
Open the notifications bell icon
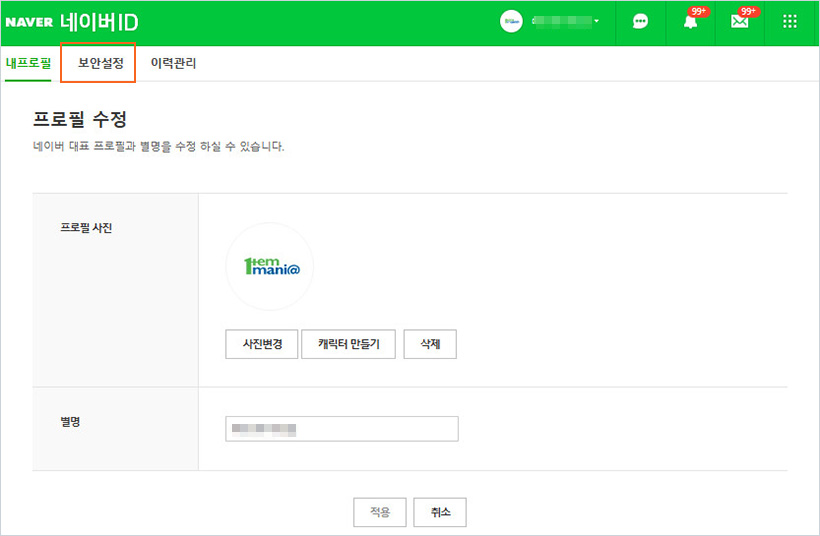tap(690, 22)
